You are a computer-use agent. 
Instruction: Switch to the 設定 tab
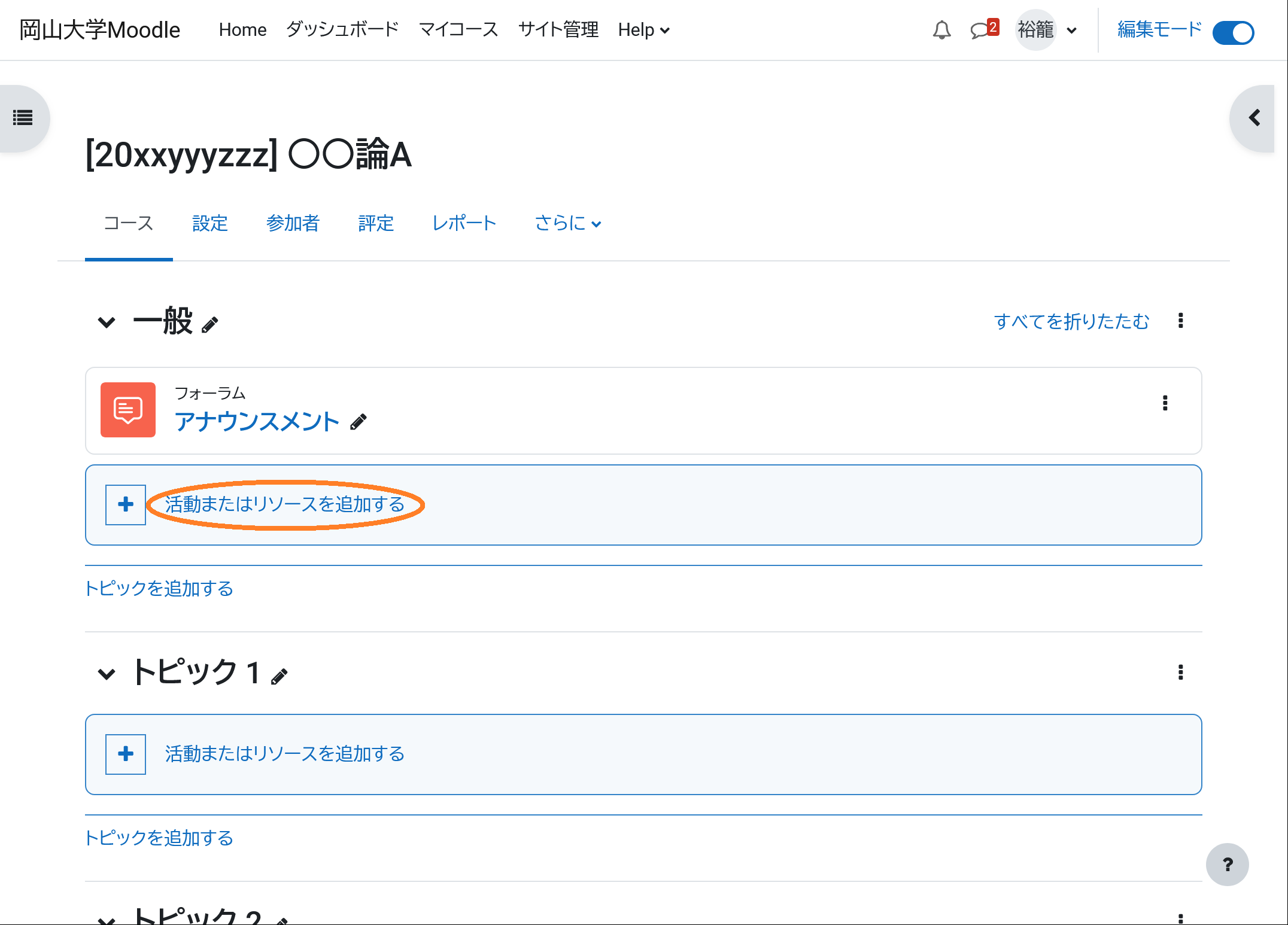210,224
